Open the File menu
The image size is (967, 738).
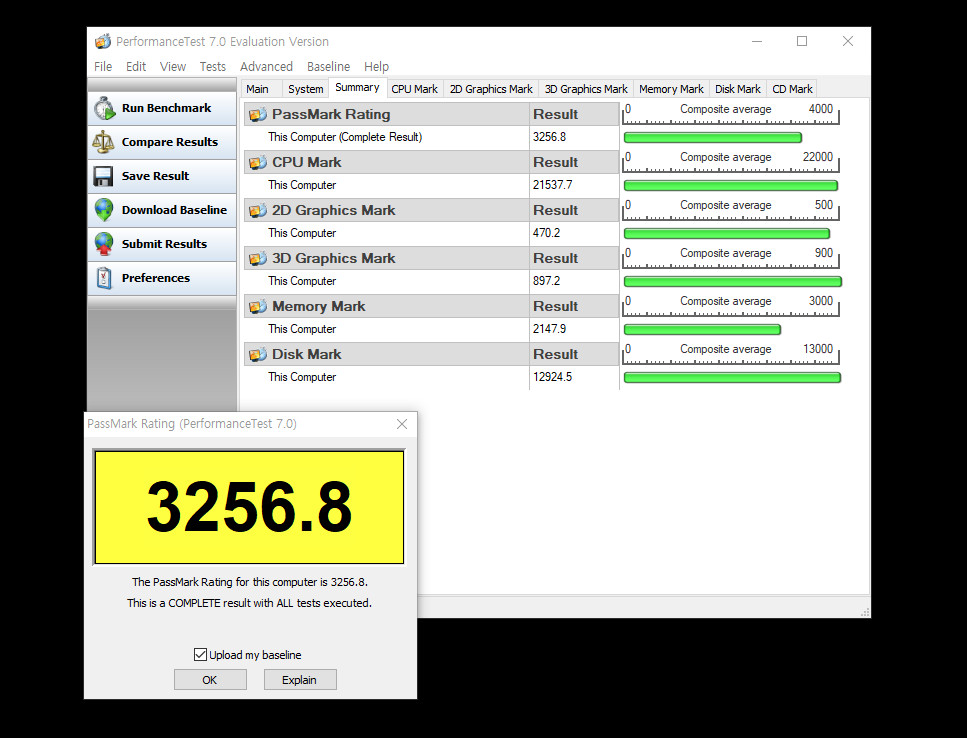(103, 67)
